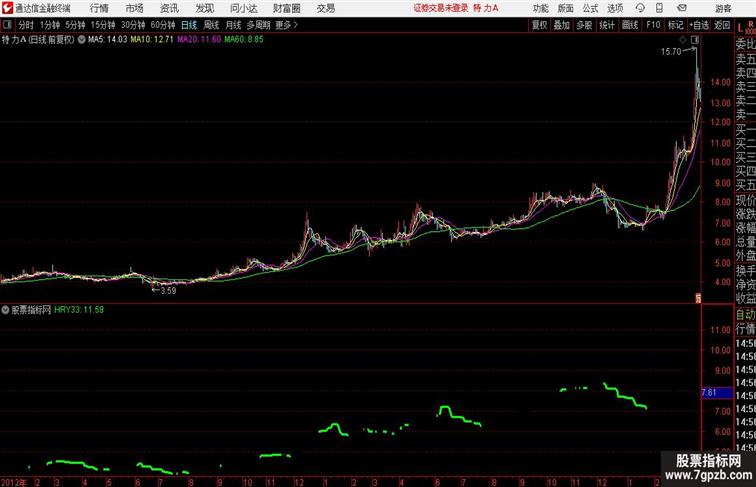Click the MA5: 14.03 label
756x487 pixels.
tap(108, 40)
